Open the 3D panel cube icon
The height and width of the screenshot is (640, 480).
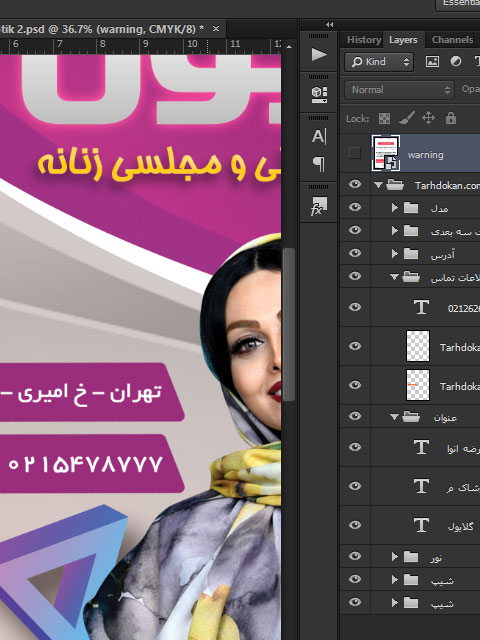[319, 95]
